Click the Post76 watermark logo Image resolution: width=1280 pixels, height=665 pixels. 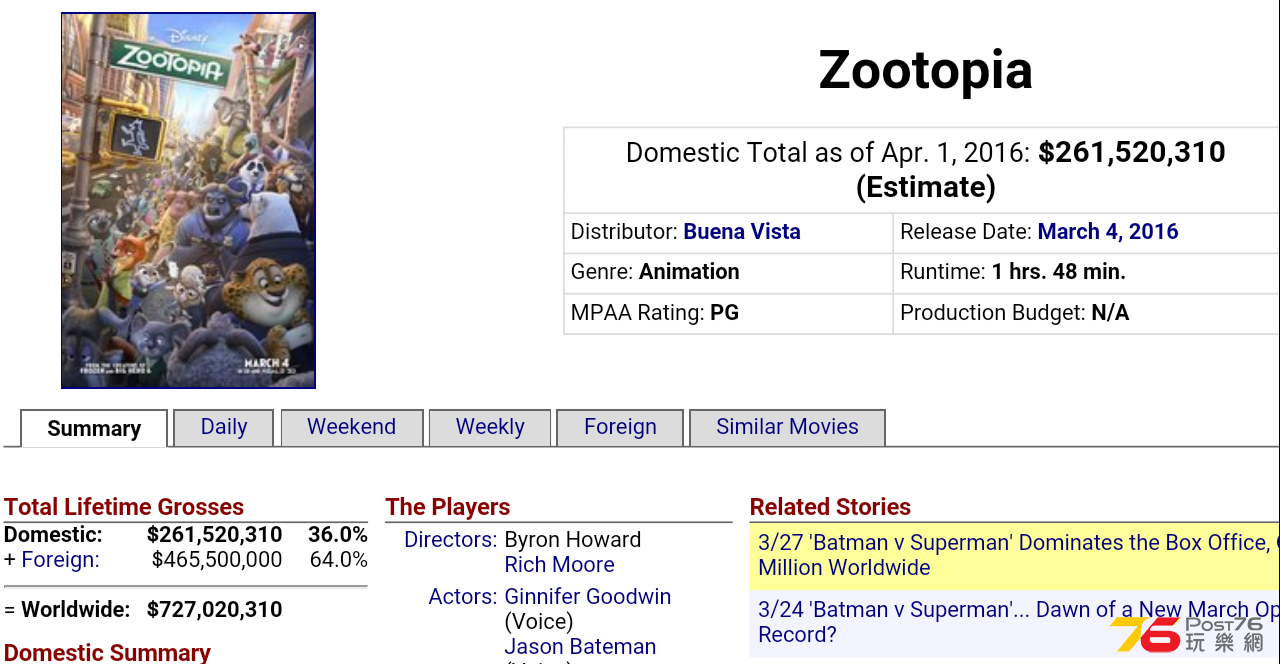pos(1188,634)
